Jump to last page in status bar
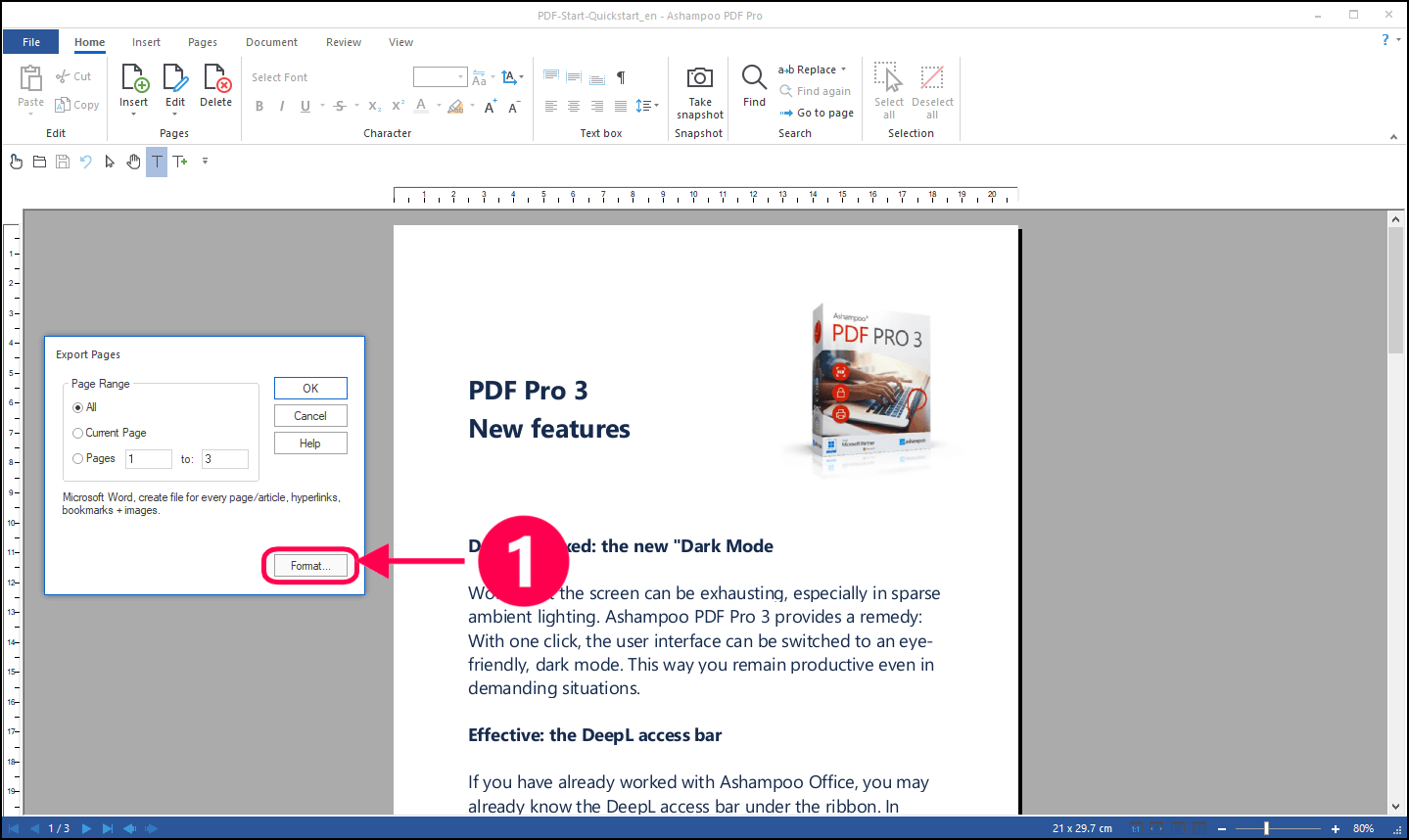 tap(108, 828)
